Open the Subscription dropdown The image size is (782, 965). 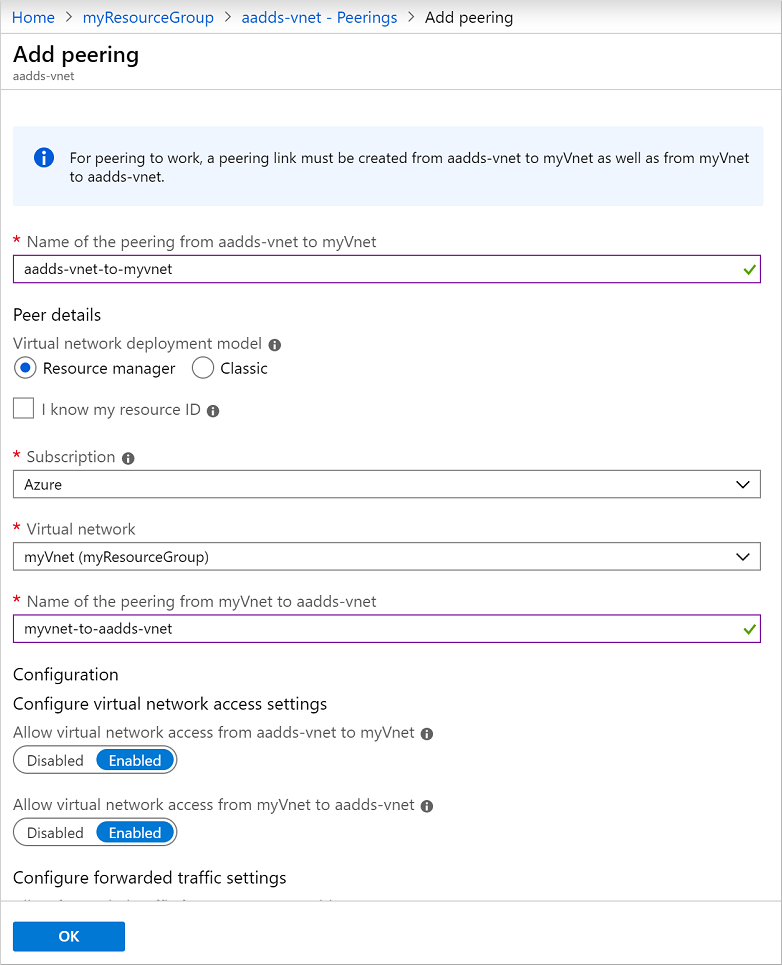click(743, 484)
